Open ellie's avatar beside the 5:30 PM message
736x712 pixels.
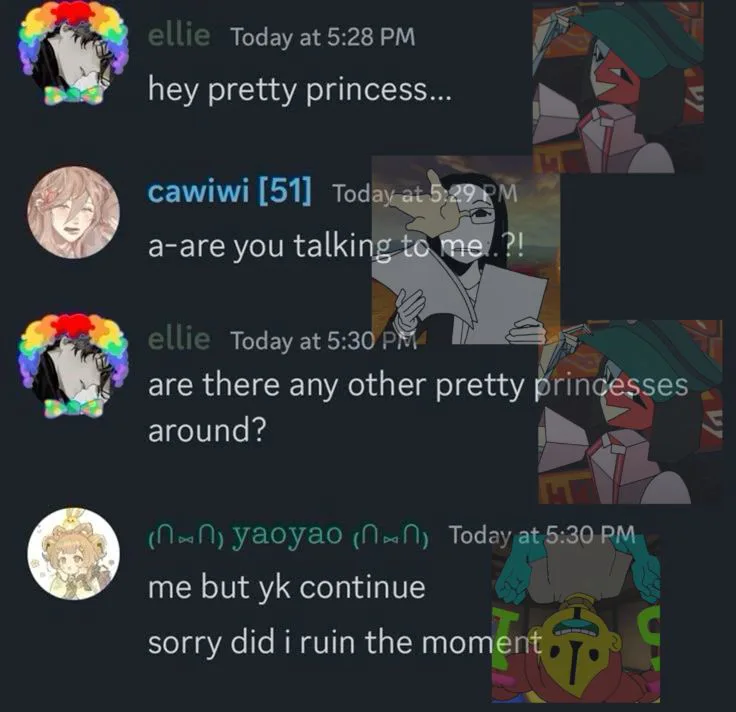[x=74, y=364]
